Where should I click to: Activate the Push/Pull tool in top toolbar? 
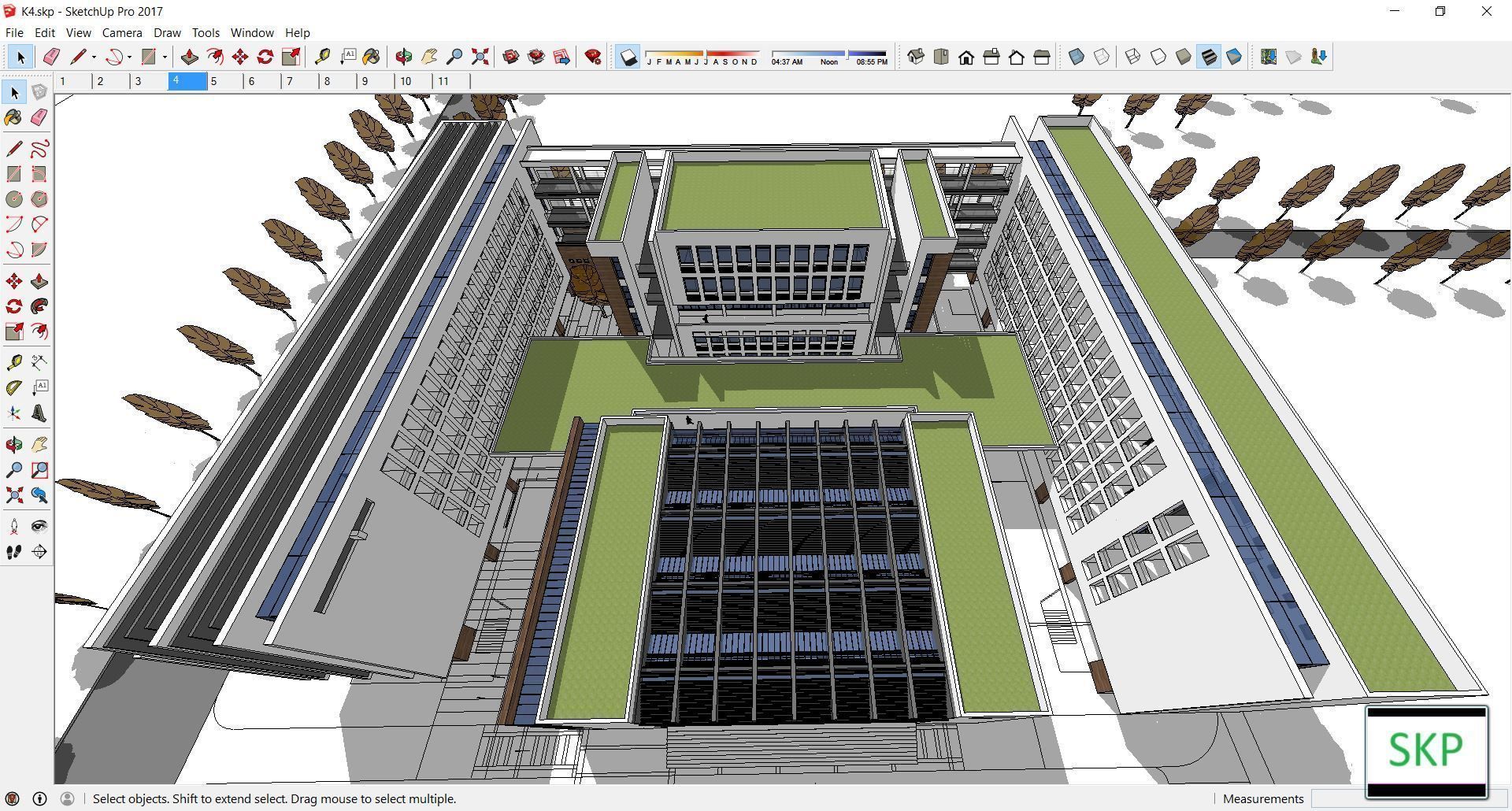click(x=189, y=57)
